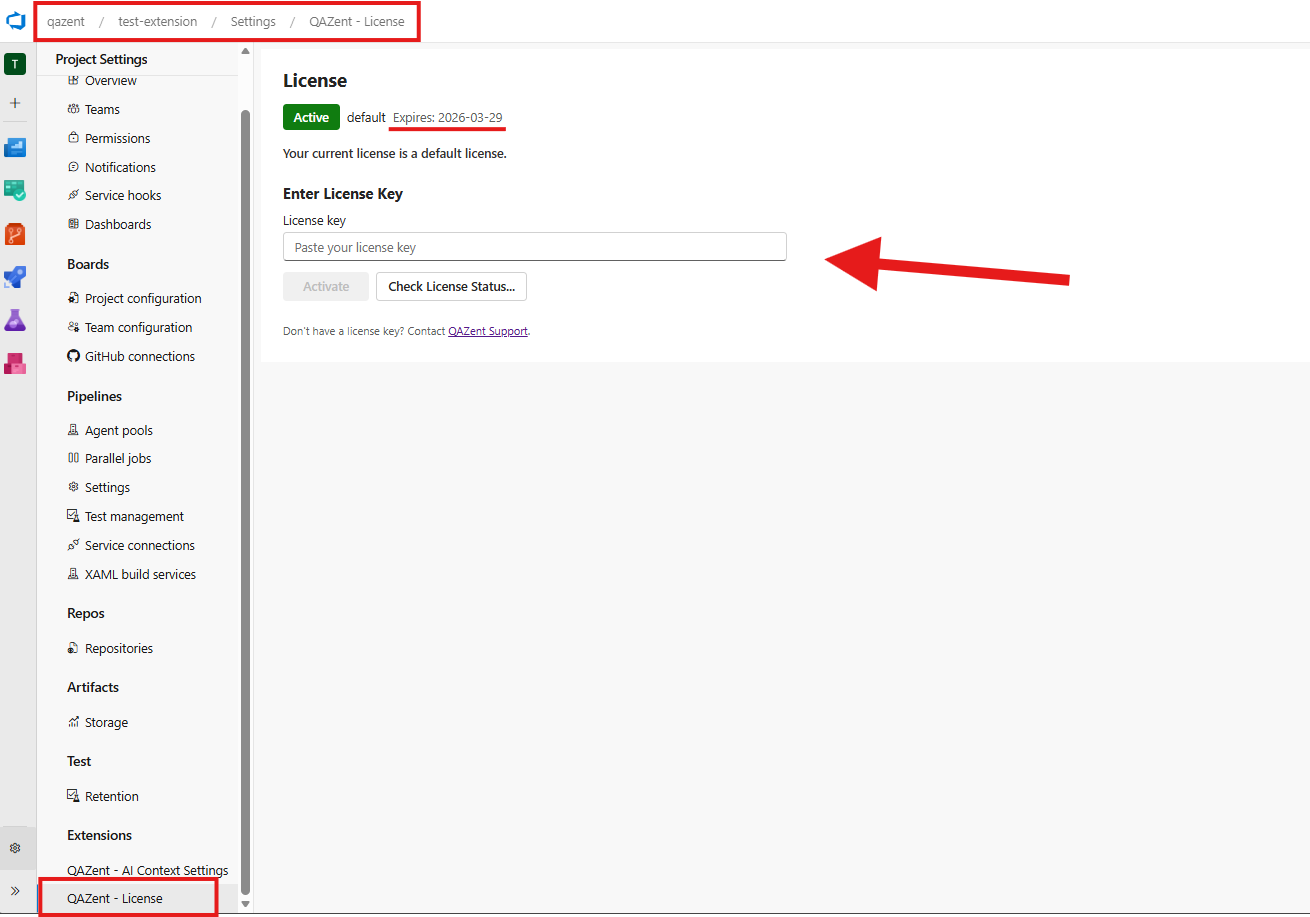
Task: Open the QAZent Support link
Action: pyautogui.click(x=488, y=330)
